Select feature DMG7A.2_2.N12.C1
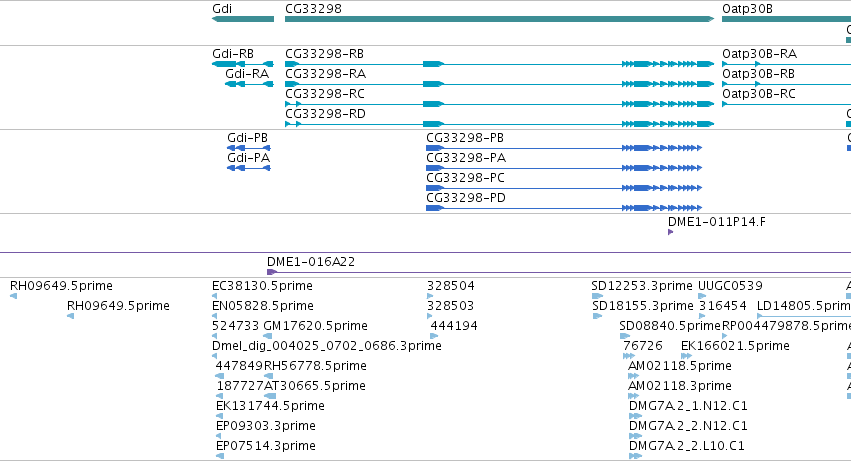This screenshot has height=461, width=851. point(688,426)
